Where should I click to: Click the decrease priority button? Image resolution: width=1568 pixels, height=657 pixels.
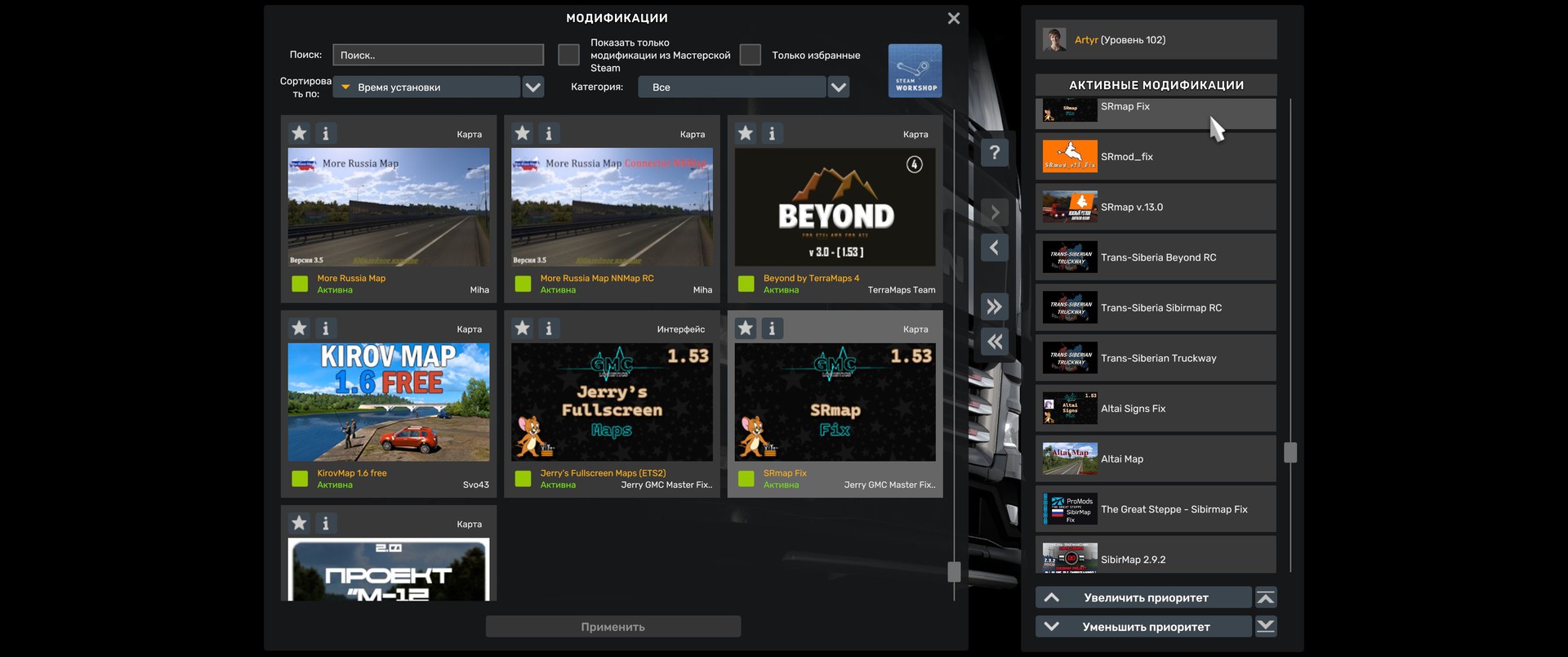[1143, 627]
